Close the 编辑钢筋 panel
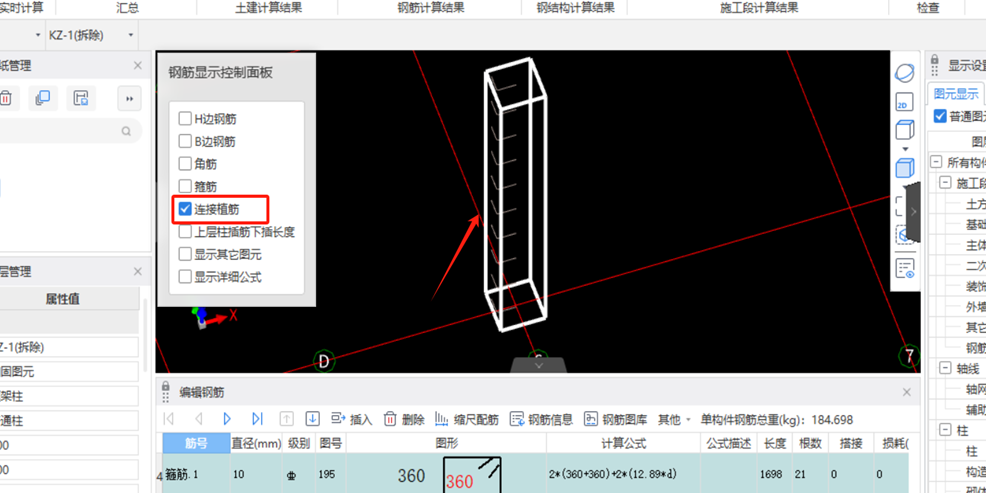The height and width of the screenshot is (493, 986). pos(906,392)
